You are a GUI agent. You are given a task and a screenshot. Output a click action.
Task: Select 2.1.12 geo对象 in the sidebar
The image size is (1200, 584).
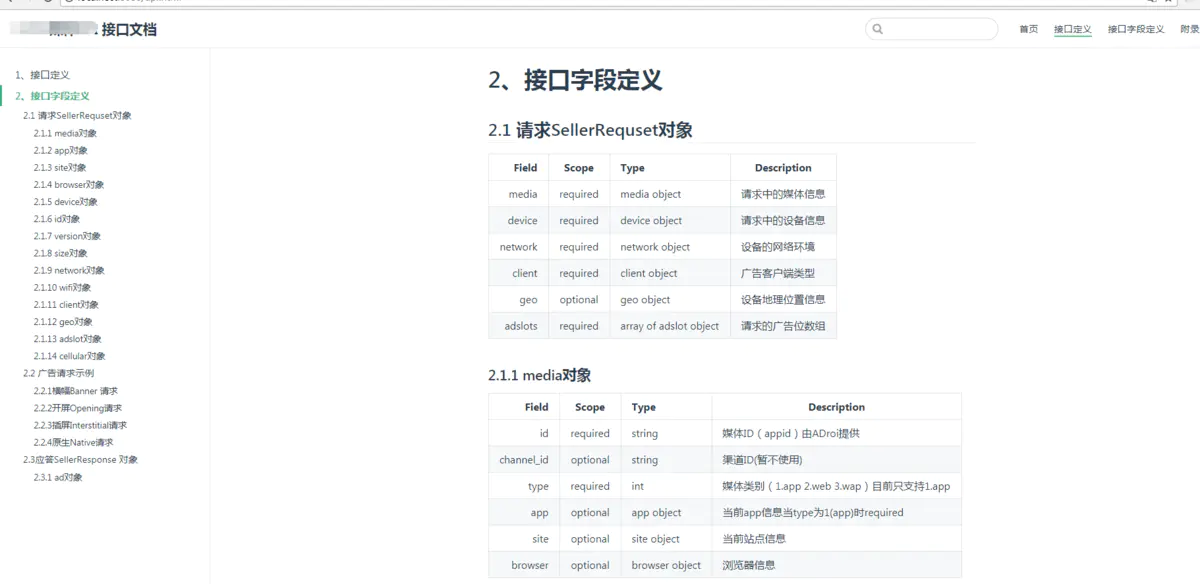tap(64, 321)
